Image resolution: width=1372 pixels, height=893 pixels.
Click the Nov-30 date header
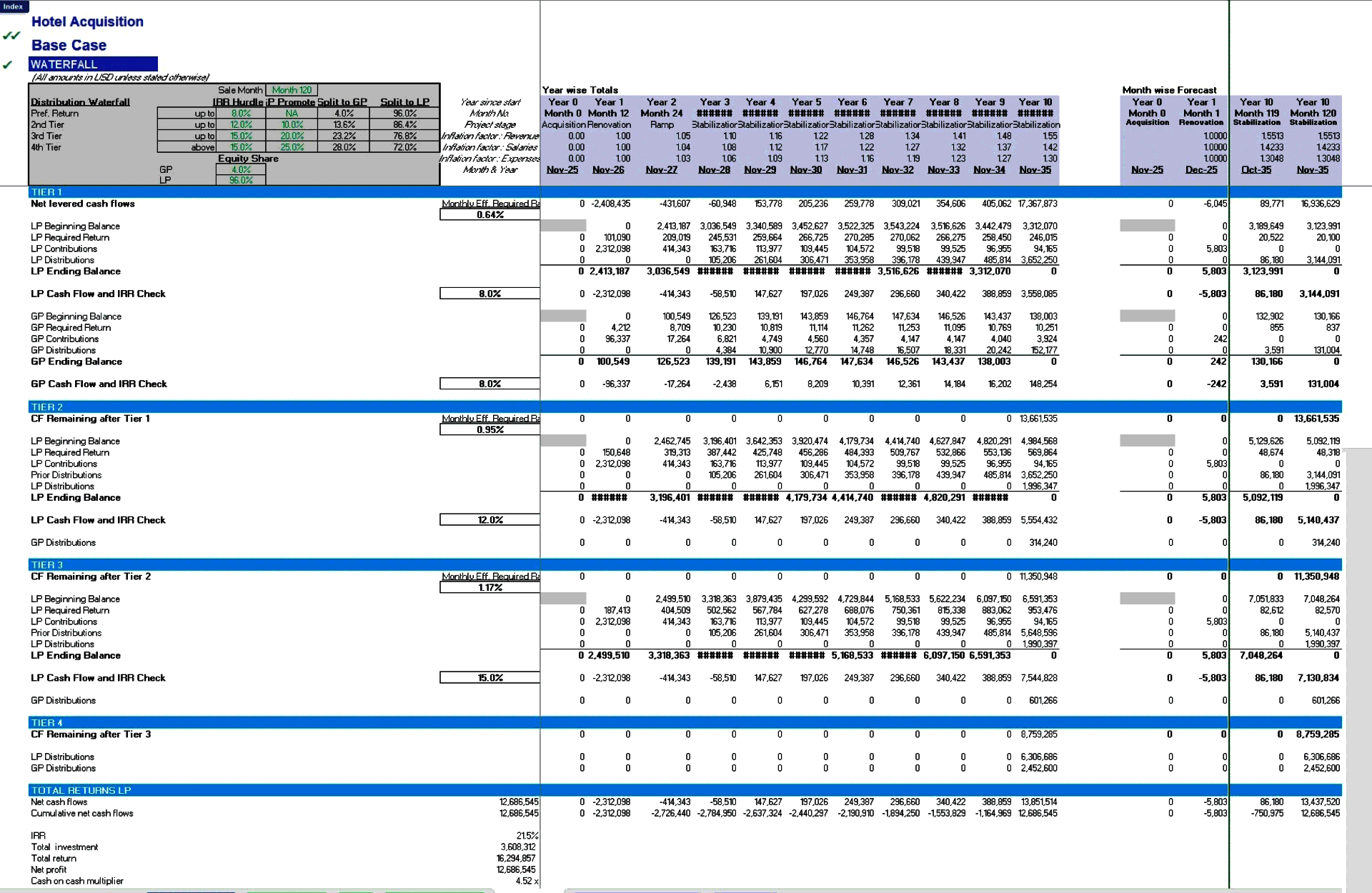tap(806, 169)
